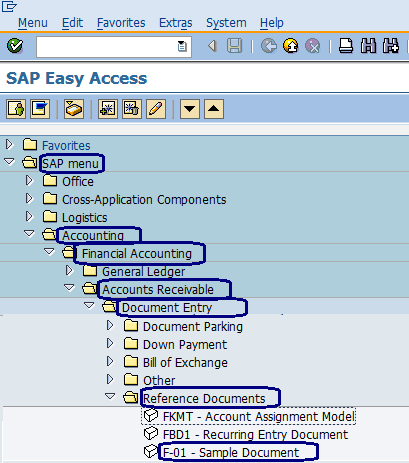Open the Favorites menu in menu bar

[121, 23]
